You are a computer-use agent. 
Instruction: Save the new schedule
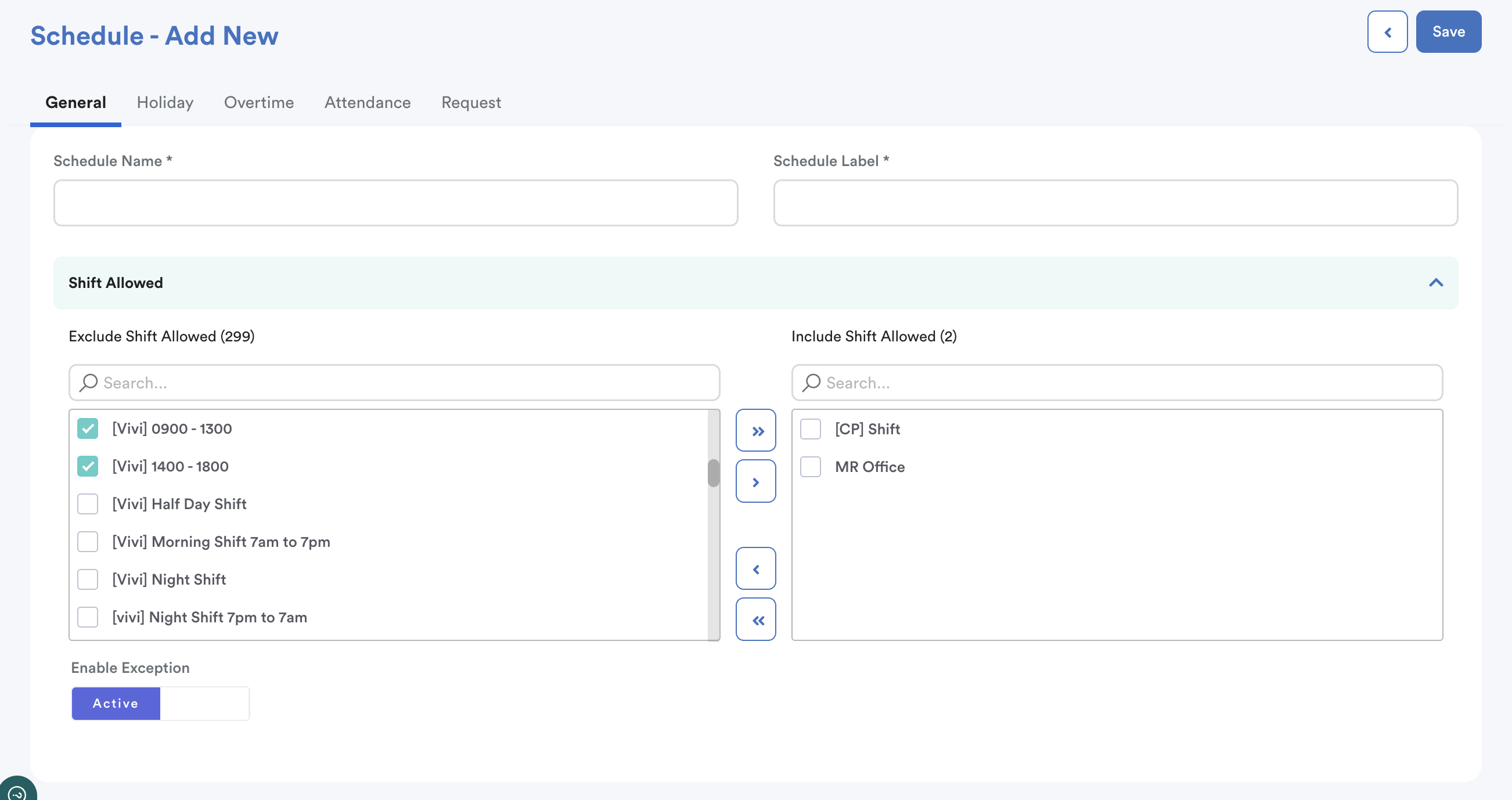coord(1448,32)
